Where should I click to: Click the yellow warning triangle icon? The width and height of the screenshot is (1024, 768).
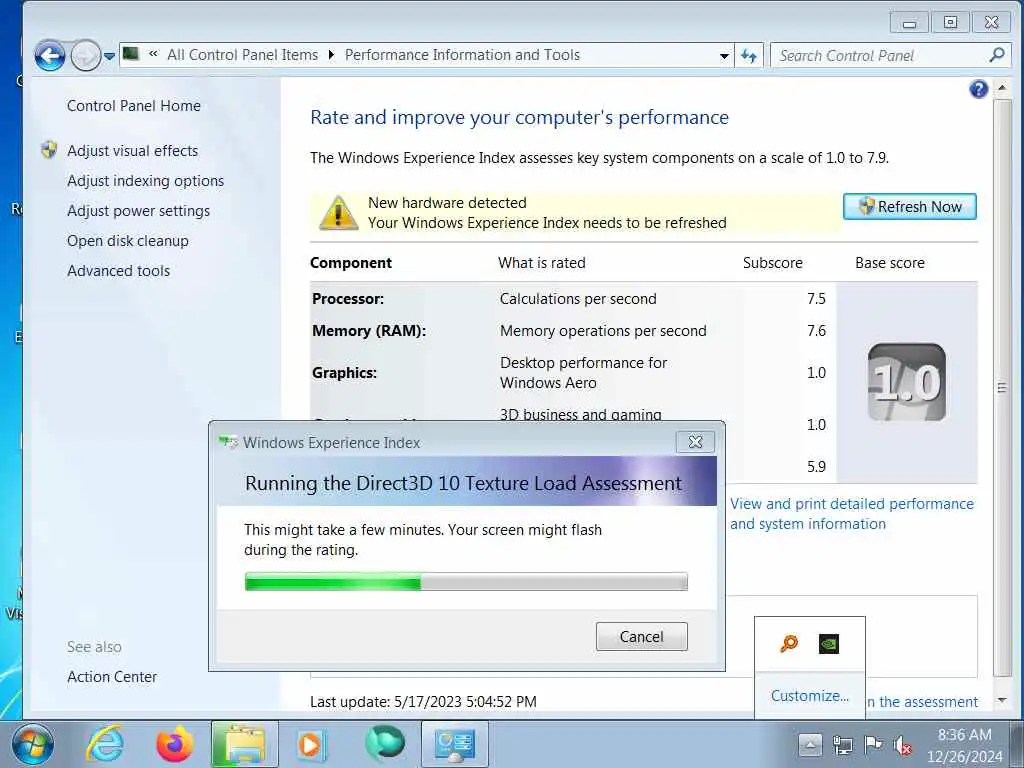(x=338, y=213)
